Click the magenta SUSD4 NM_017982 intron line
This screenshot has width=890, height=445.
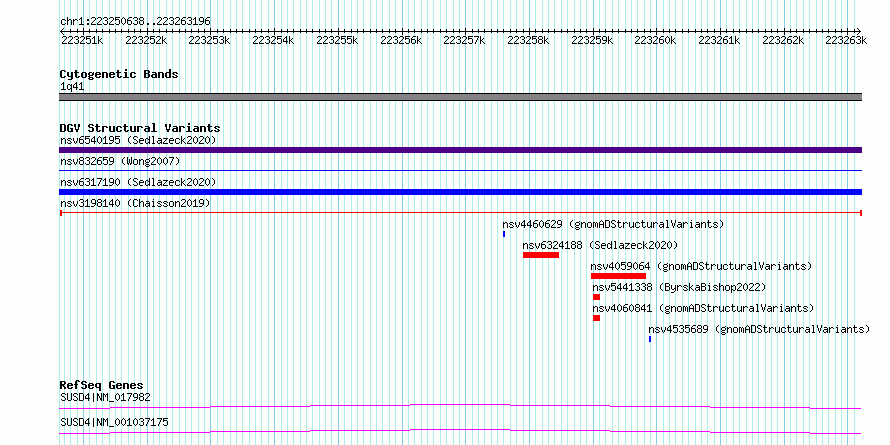pyautogui.click(x=460, y=406)
